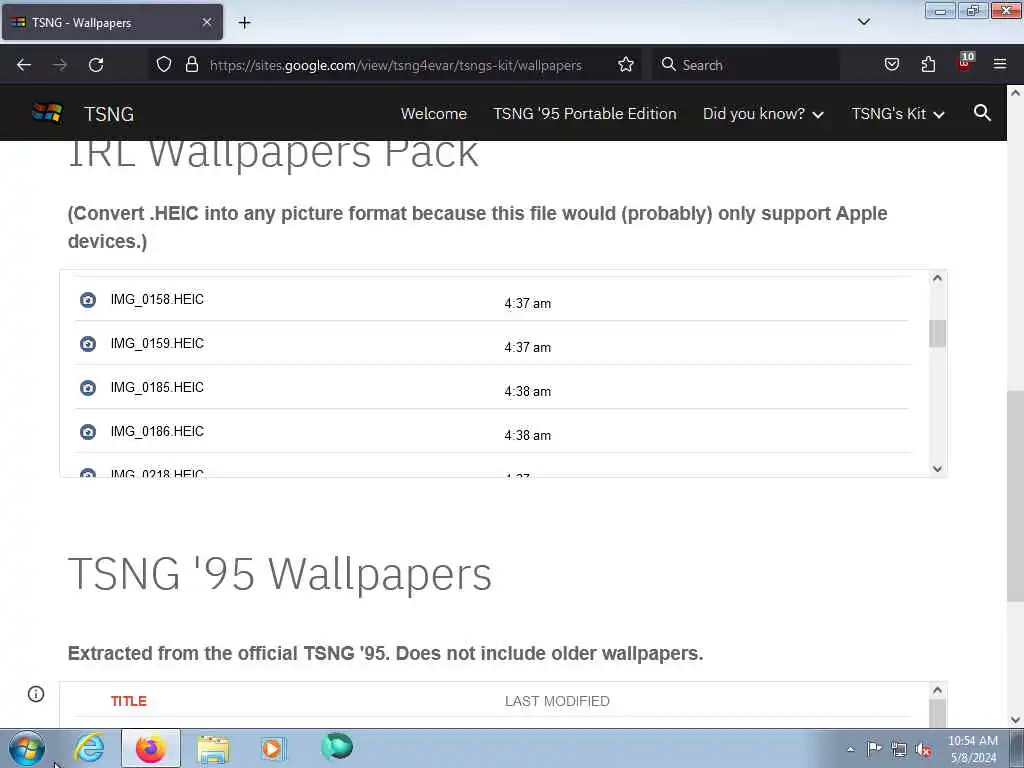This screenshot has width=1024, height=768.
Task: Focus the browser Search box
Action: tap(746, 65)
